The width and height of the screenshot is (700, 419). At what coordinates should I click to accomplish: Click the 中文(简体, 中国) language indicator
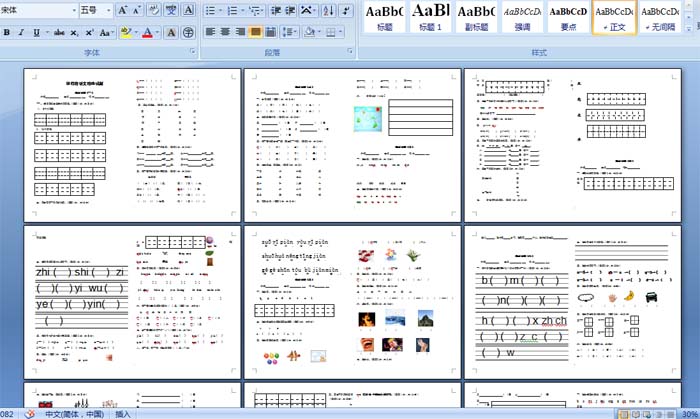[x=74, y=414]
